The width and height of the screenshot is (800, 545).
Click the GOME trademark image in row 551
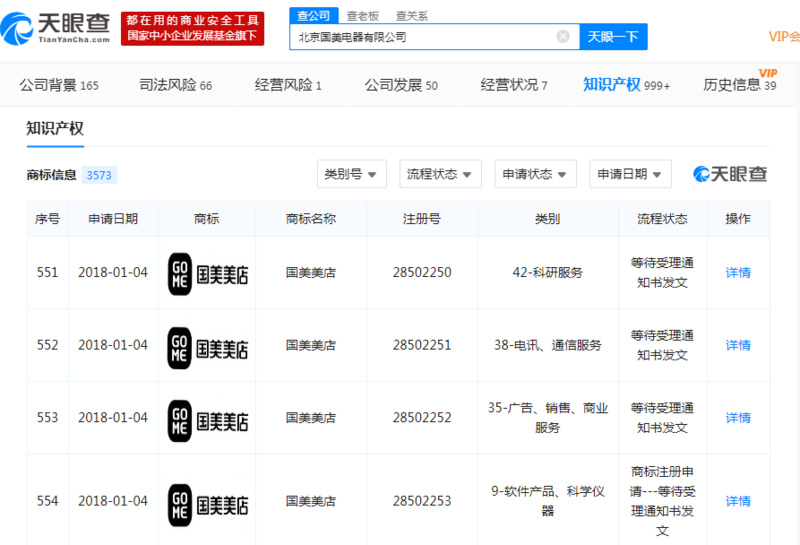point(207,273)
